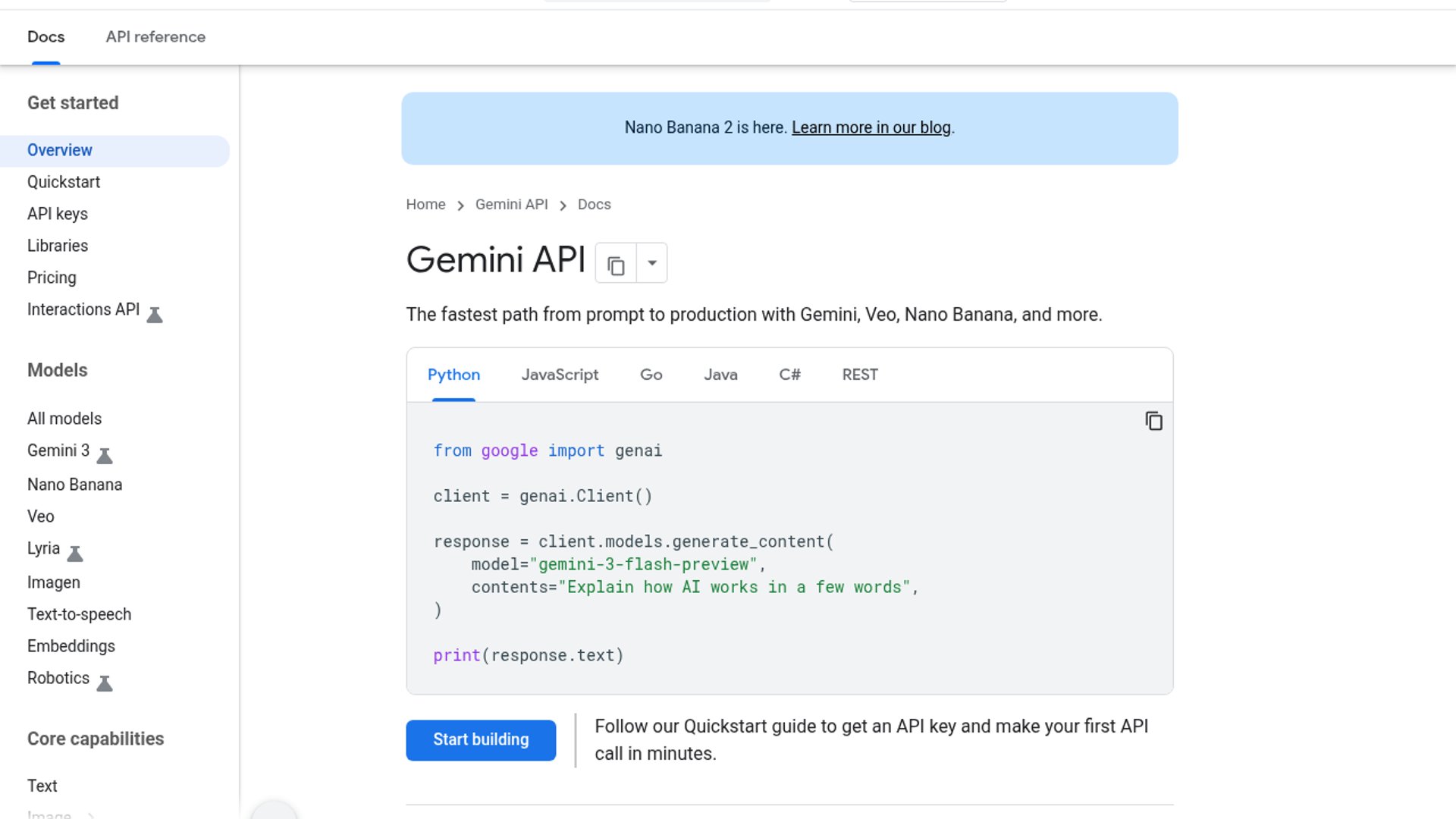1456x819 pixels.
Task: Open Quickstart in the sidebar
Action: tap(64, 182)
